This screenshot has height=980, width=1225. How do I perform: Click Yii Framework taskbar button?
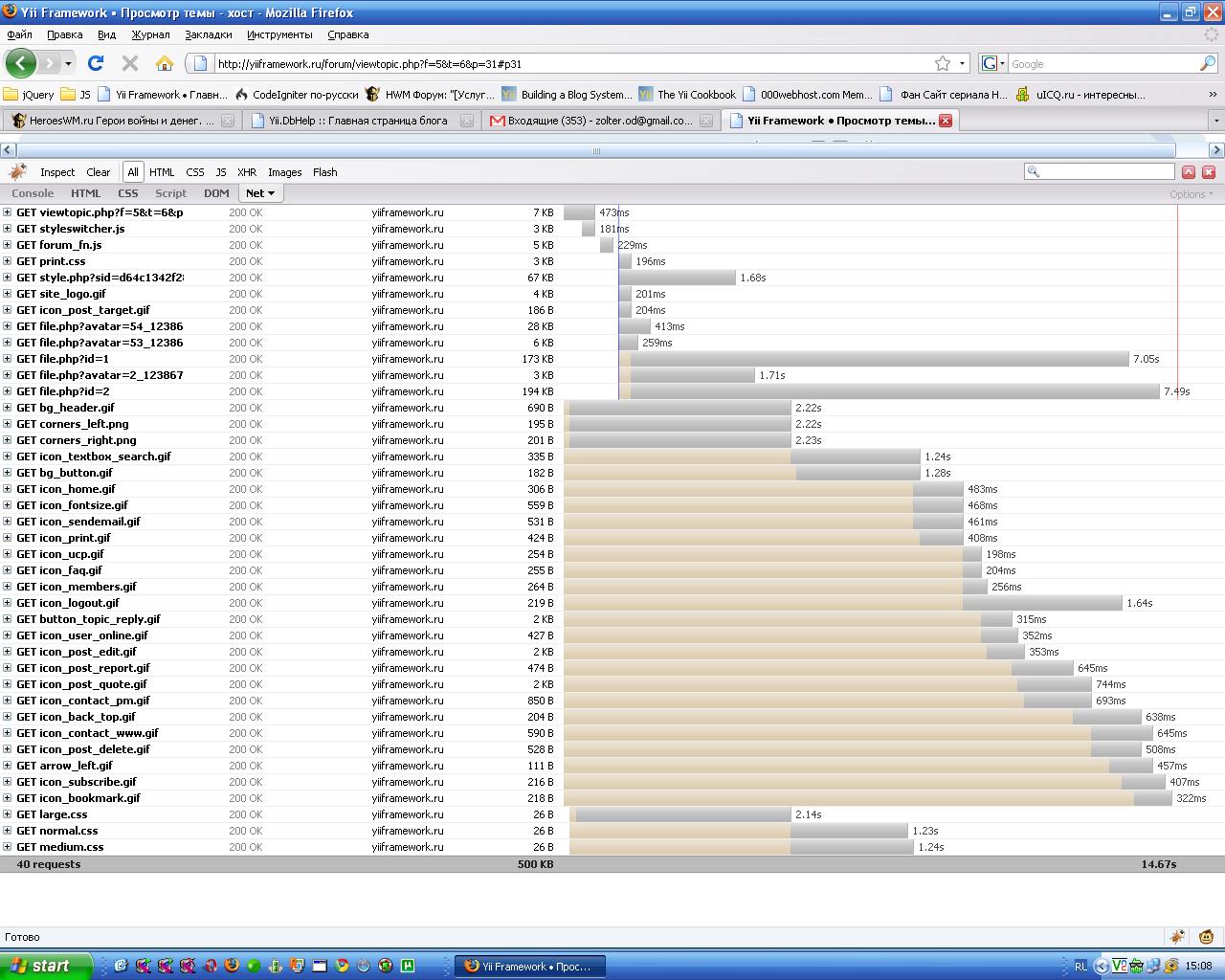529,967
